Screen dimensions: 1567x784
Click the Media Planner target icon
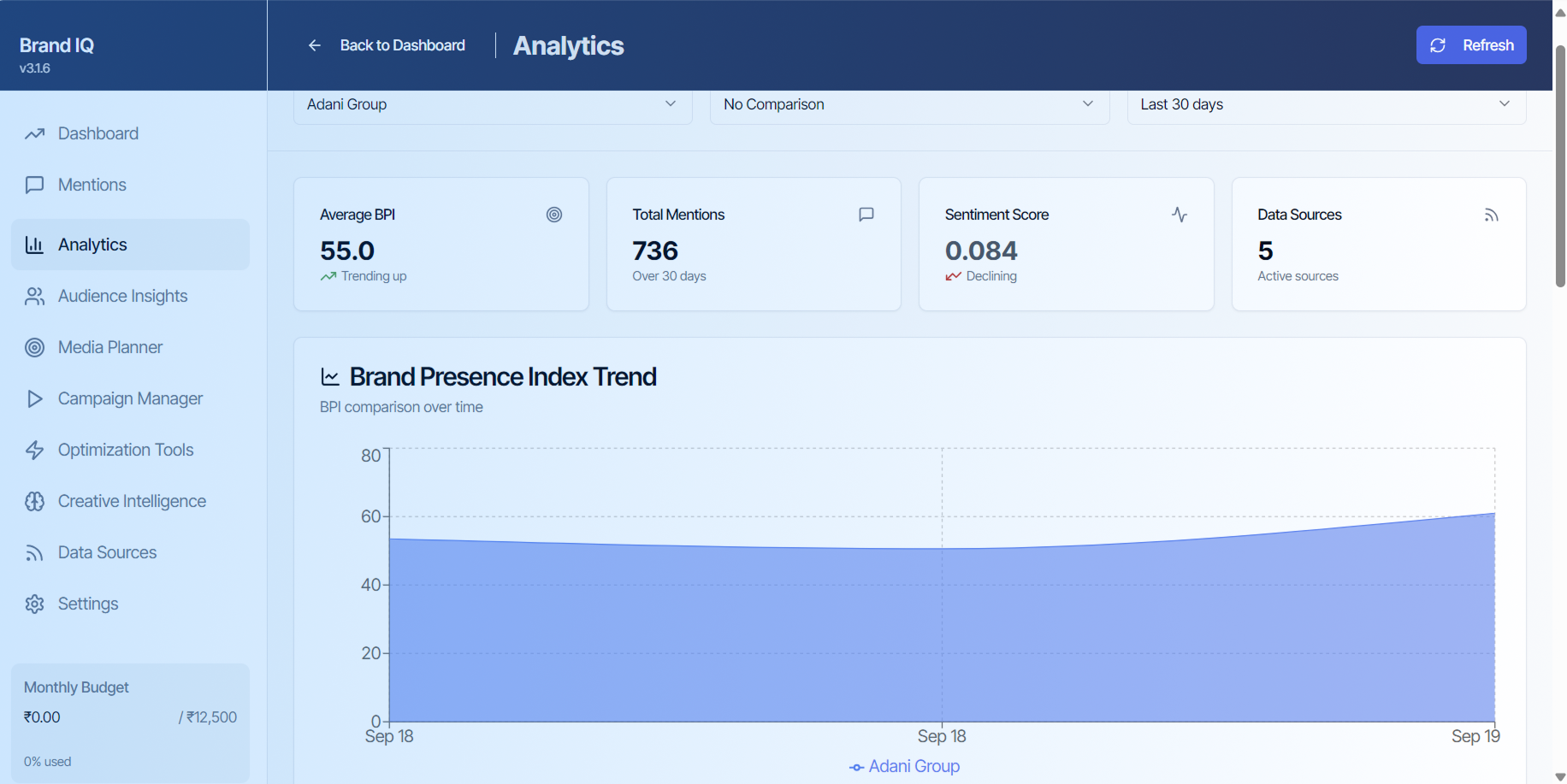point(34,347)
